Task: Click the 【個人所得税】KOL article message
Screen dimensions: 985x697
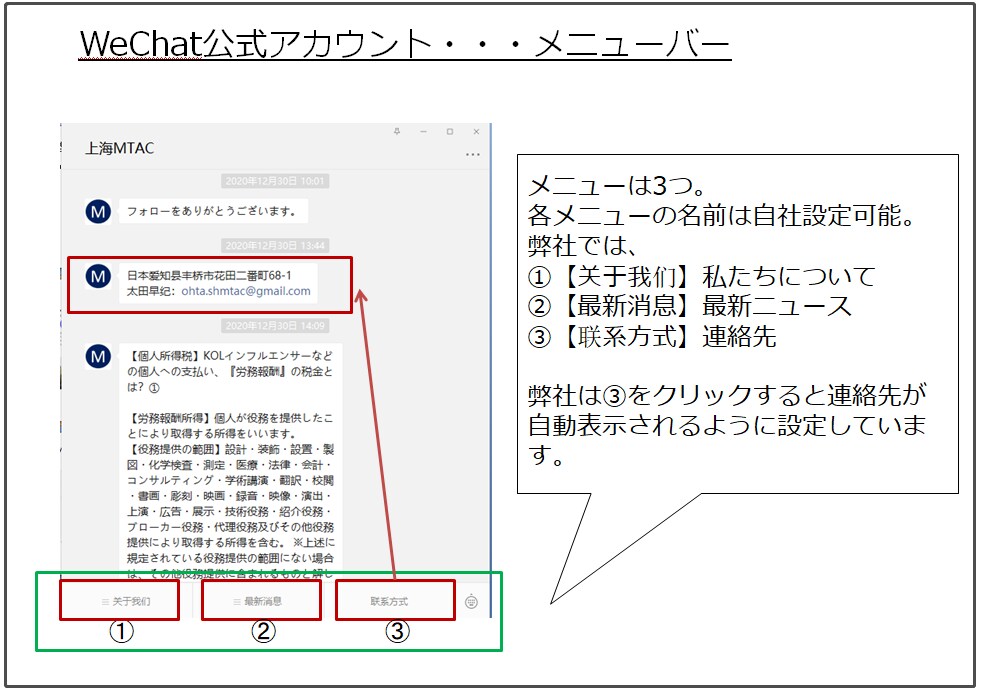Action: pos(231,462)
